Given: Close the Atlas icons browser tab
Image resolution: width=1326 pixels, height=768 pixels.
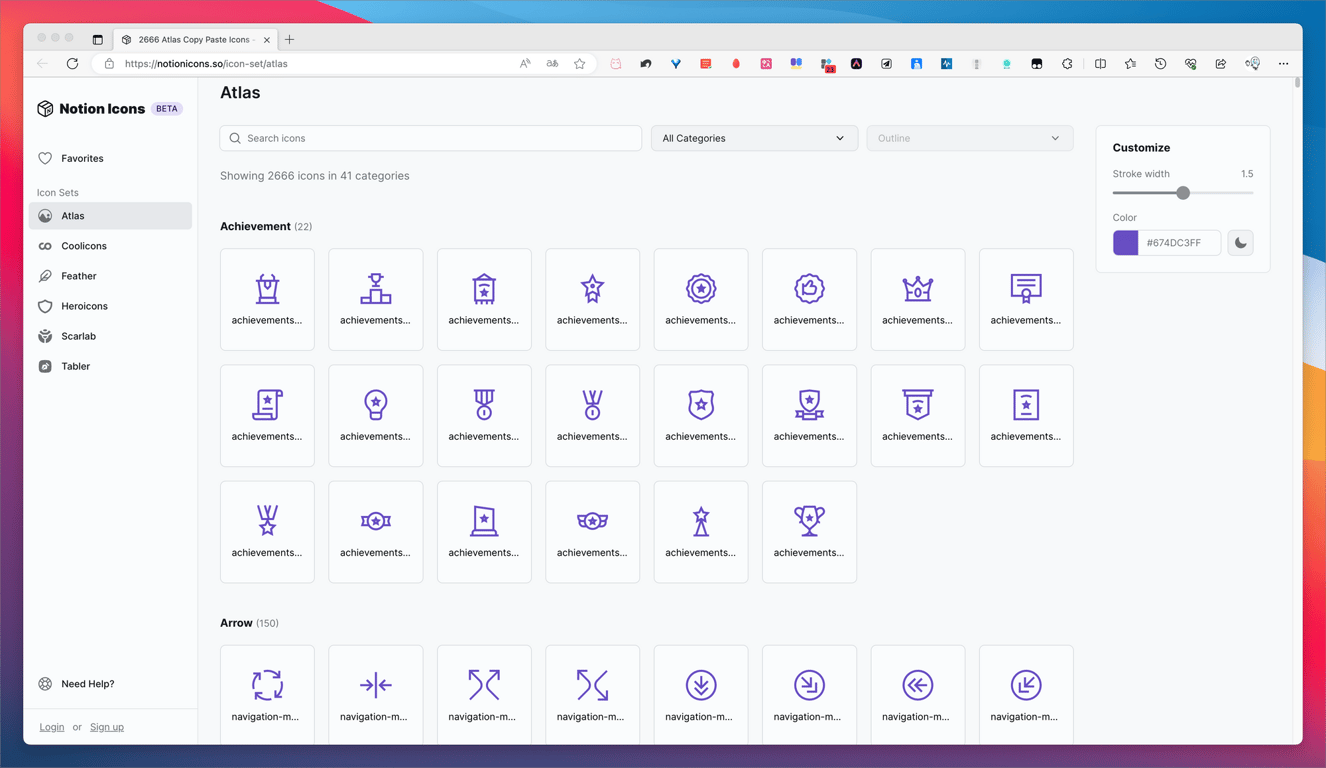Looking at the screenshot, I should (267, 40).
